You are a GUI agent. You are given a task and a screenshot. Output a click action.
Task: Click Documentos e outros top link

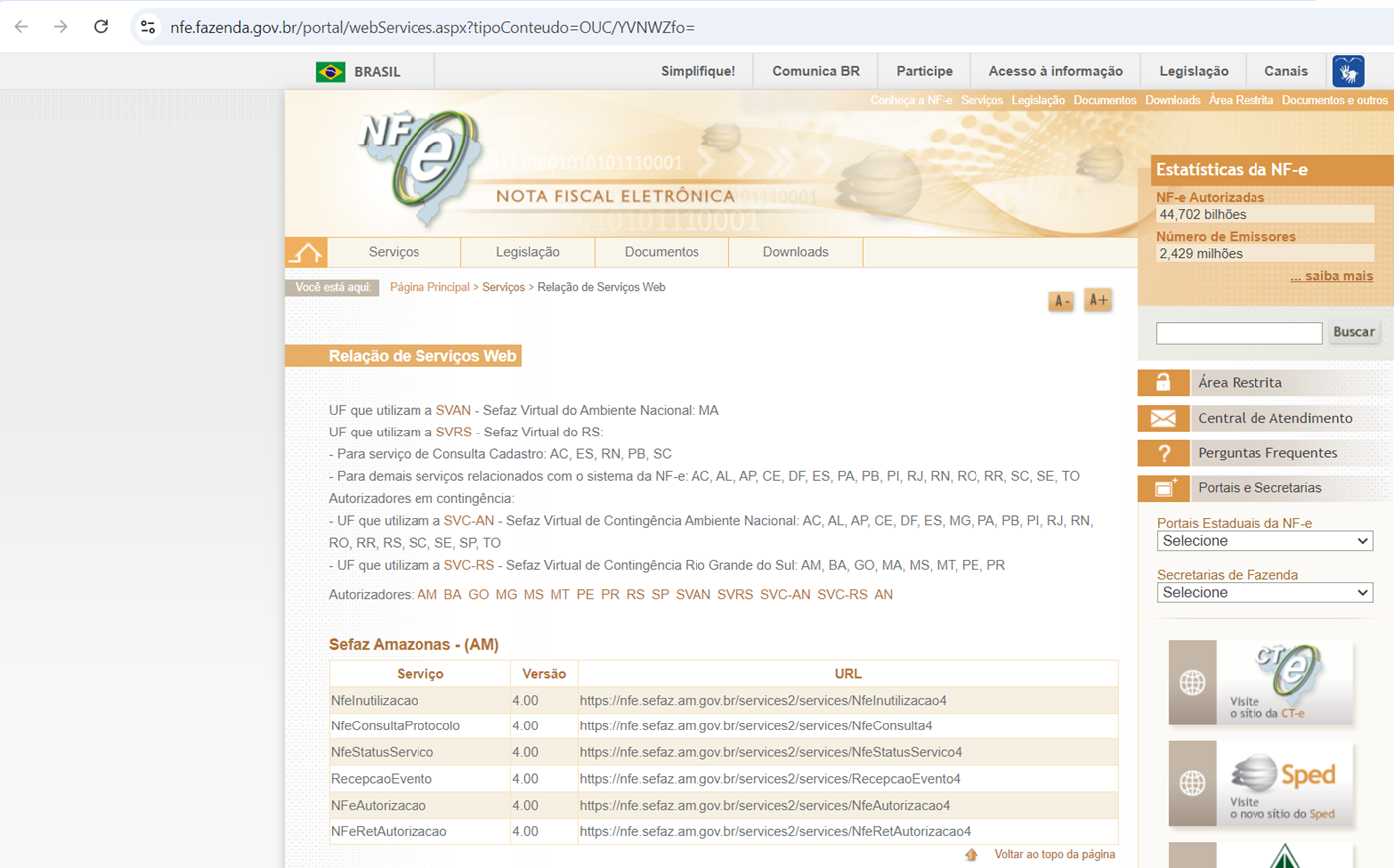coord(1334,100)
